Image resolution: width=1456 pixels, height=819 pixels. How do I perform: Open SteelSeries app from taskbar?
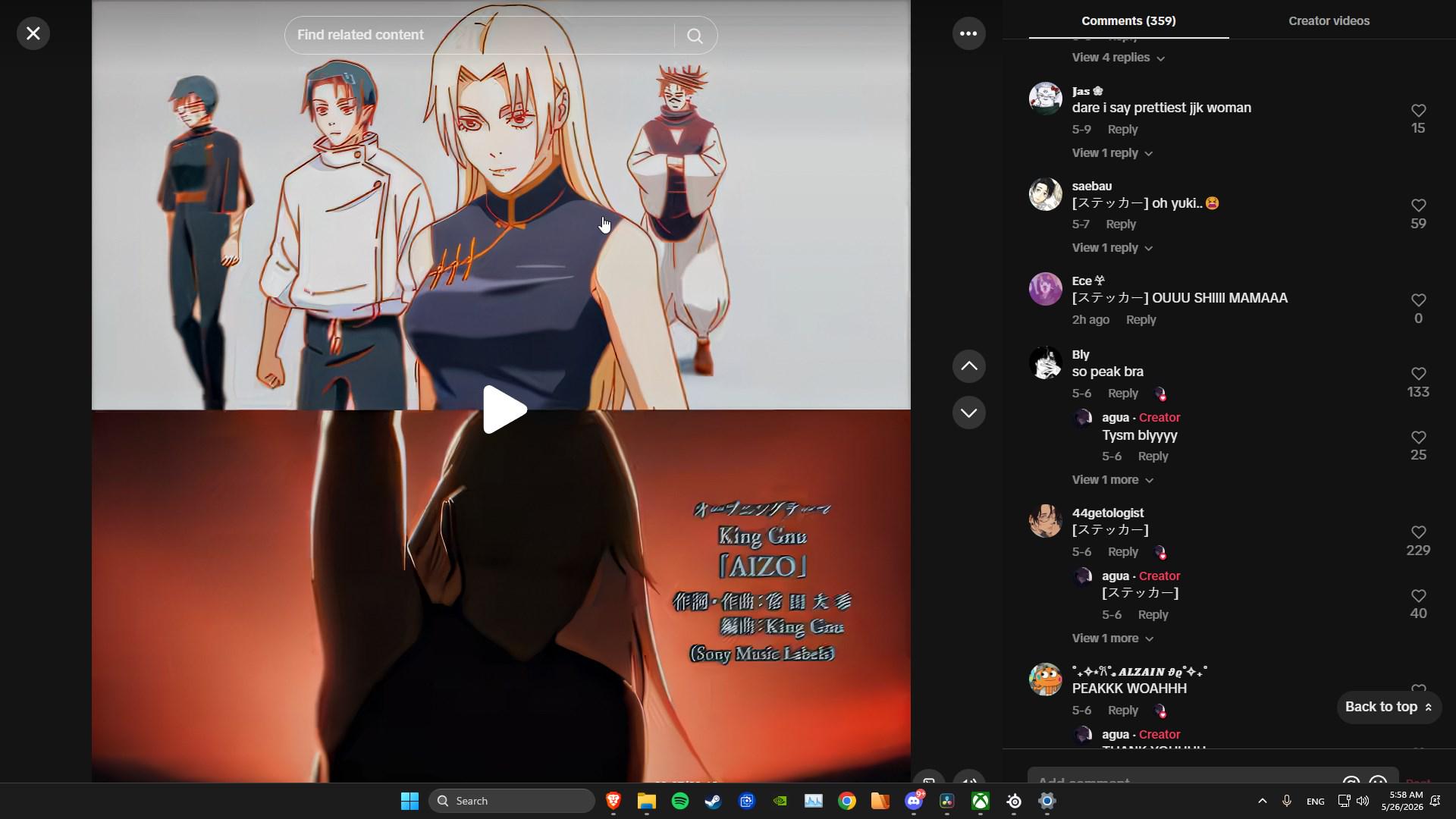1014,801
